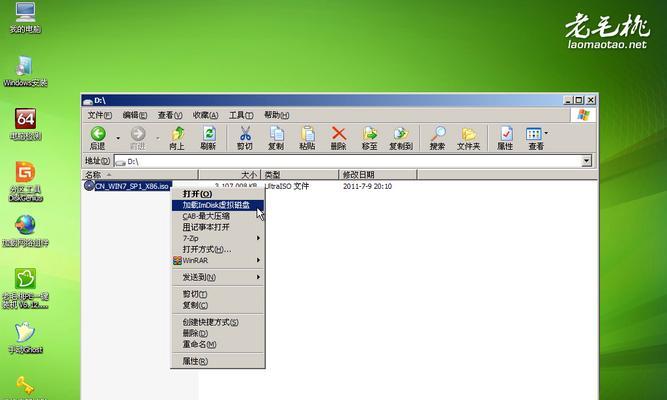Open the network globe desktop icon
The height and width of the screenshot is (400, 667).
26,225
